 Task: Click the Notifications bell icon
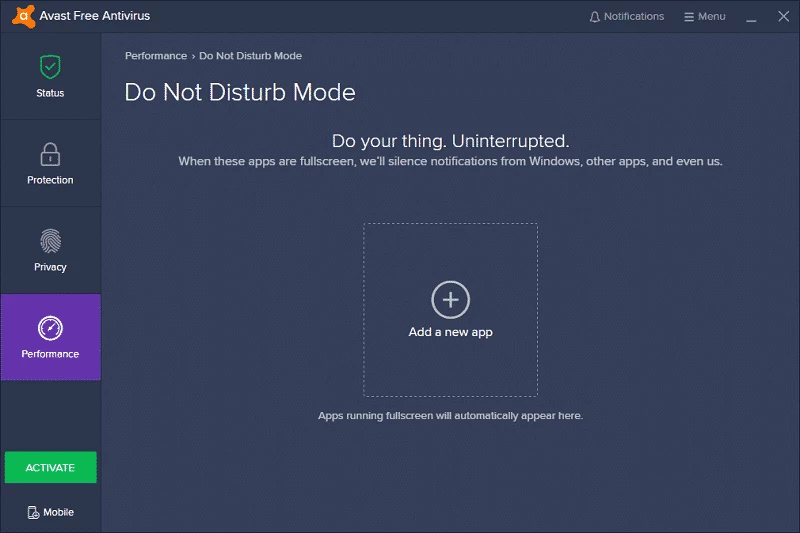(x=595, y=17)
